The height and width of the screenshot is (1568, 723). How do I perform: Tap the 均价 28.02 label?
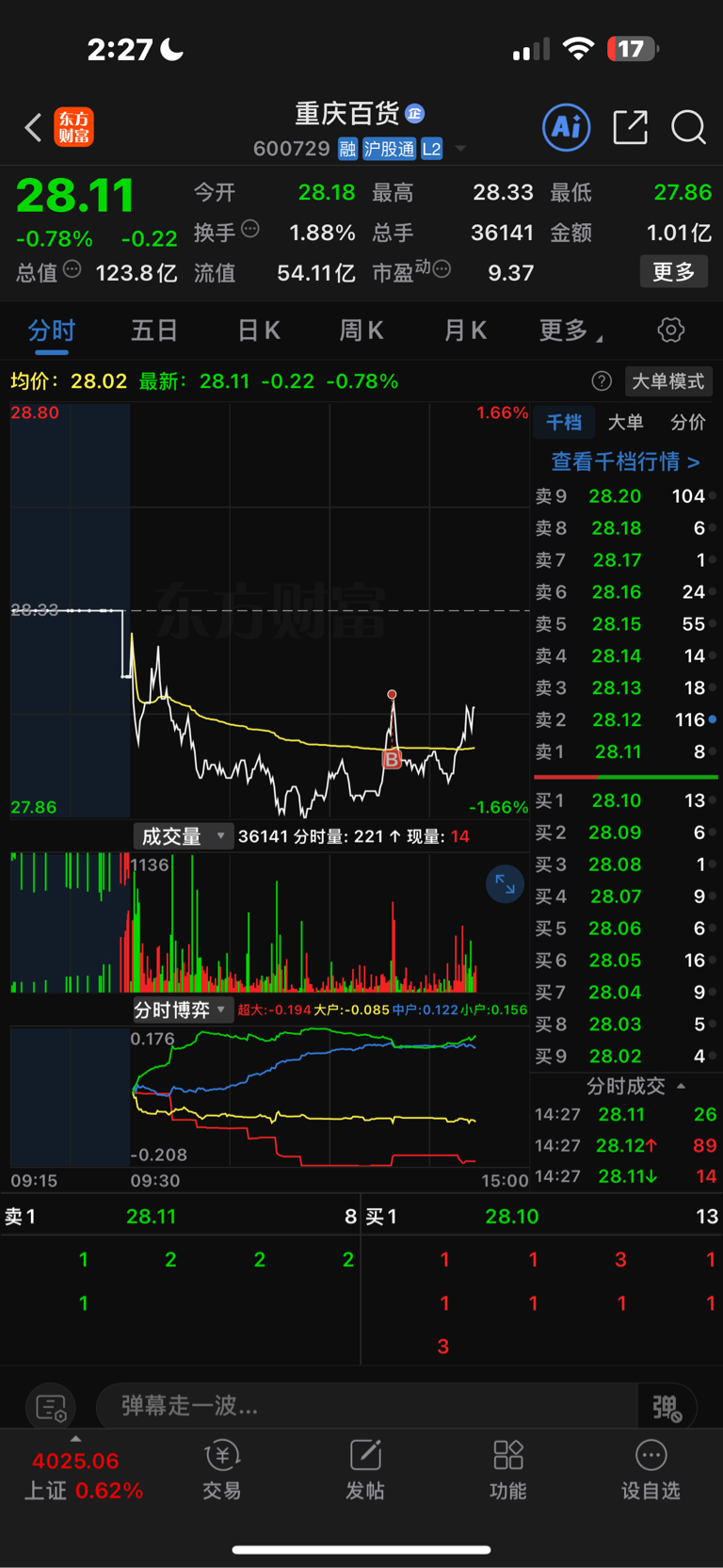coord(69,381)
